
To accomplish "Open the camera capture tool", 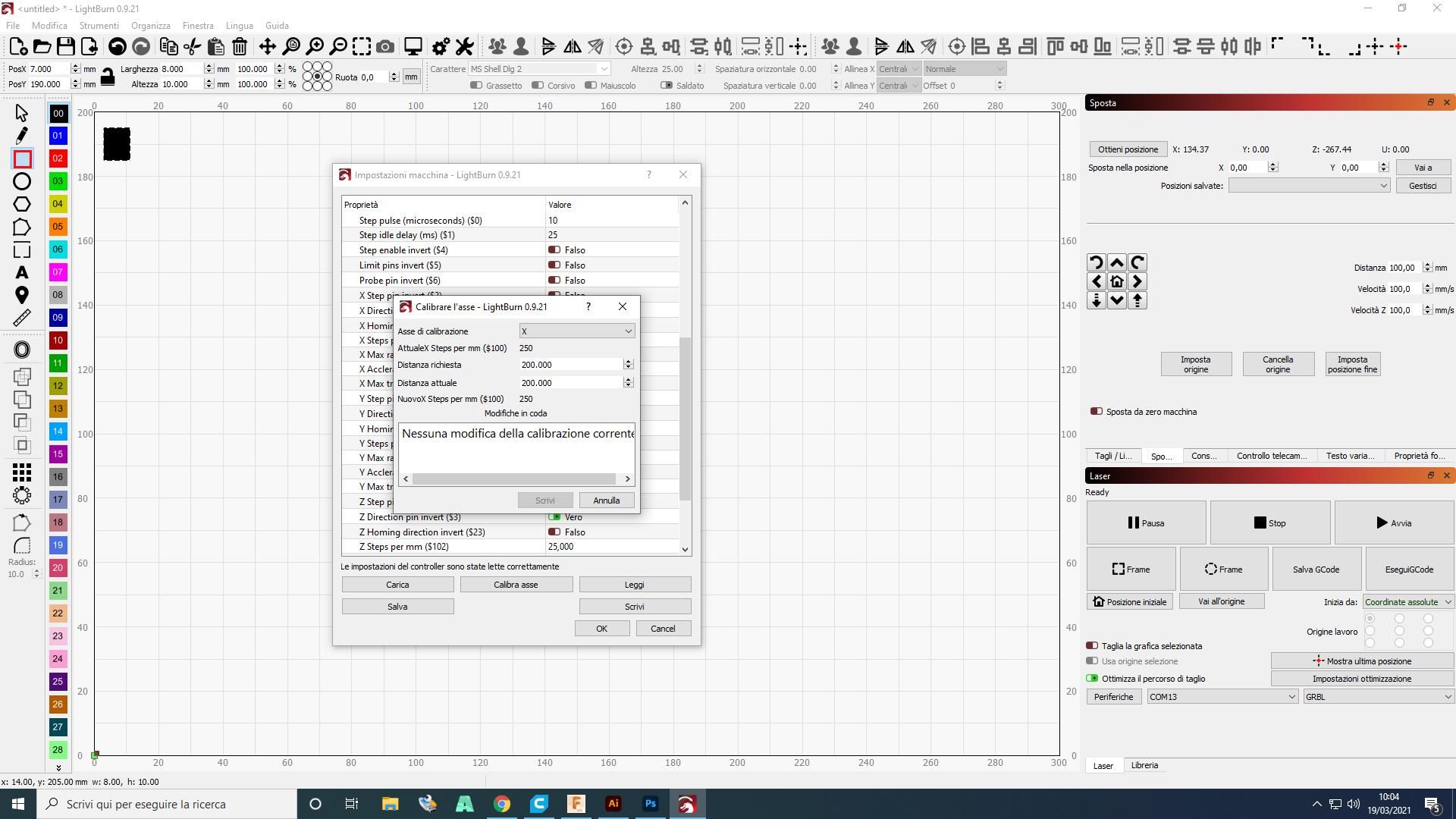I will [385, 46].
